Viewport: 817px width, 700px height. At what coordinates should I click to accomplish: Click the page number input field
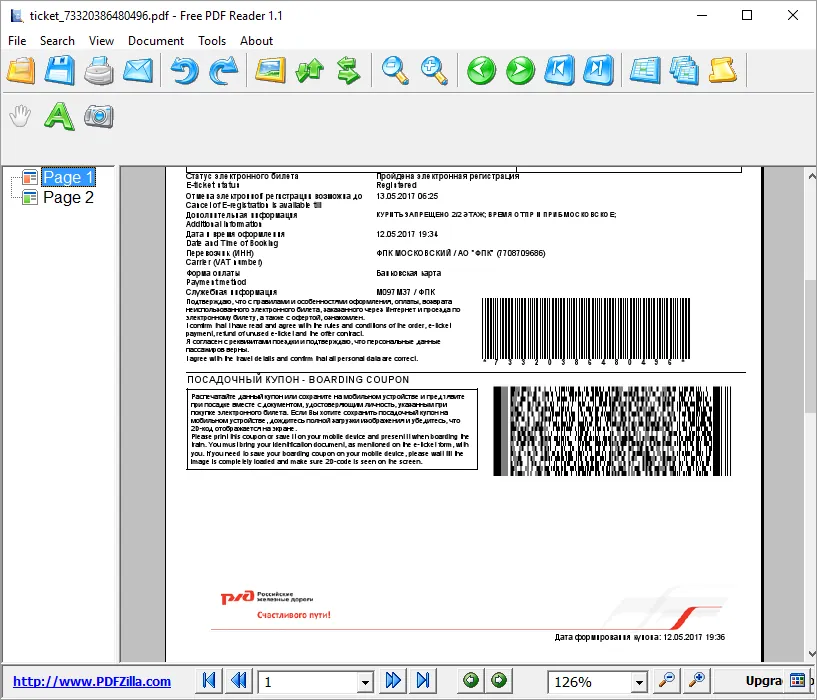click(x=308, y=682)
